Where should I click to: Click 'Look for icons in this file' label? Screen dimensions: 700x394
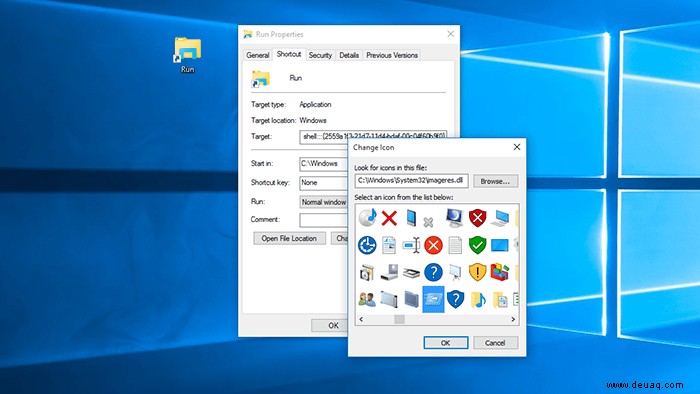[391, 168]
